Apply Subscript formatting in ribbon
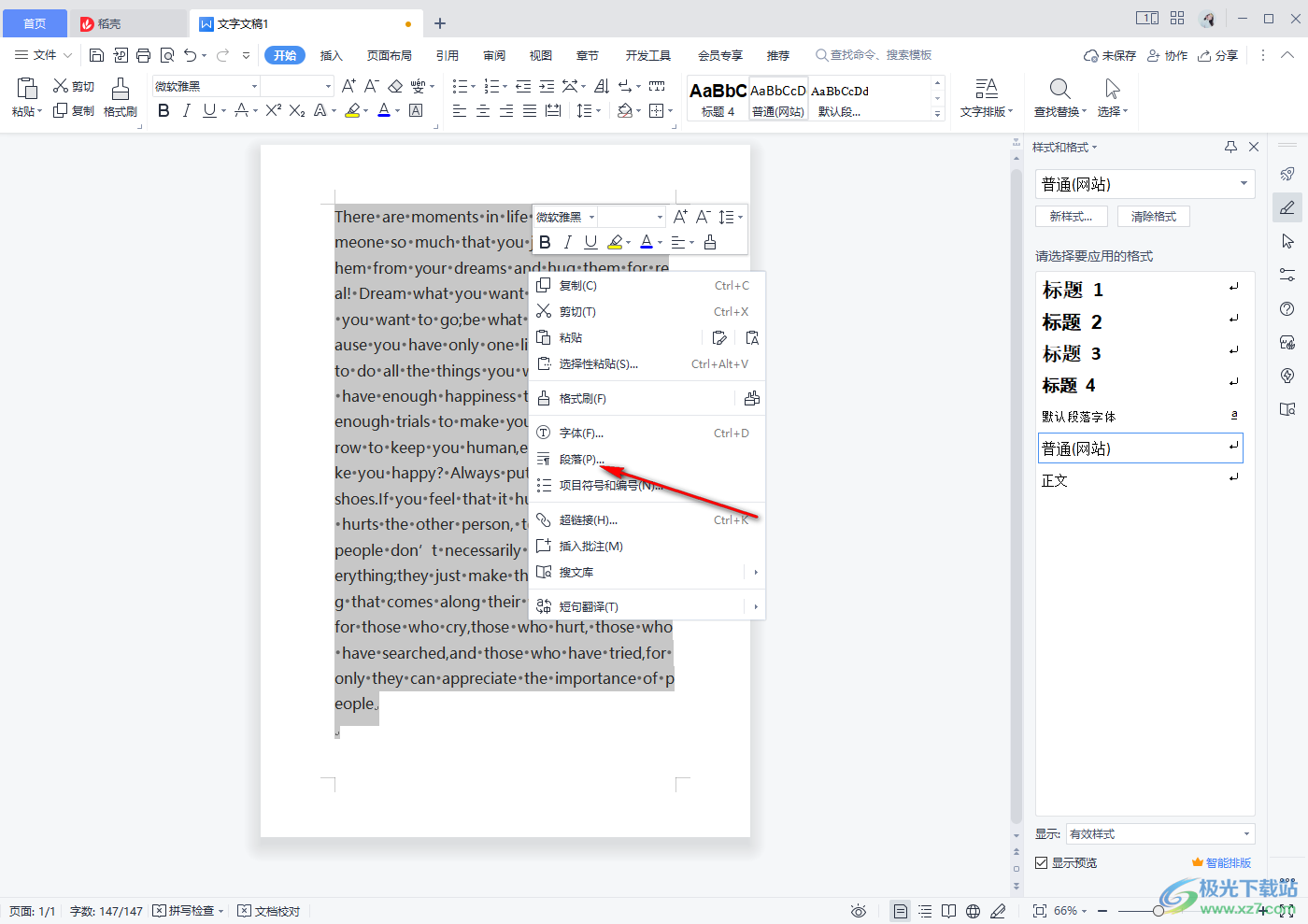1308x924 pixels. [296, 110]
